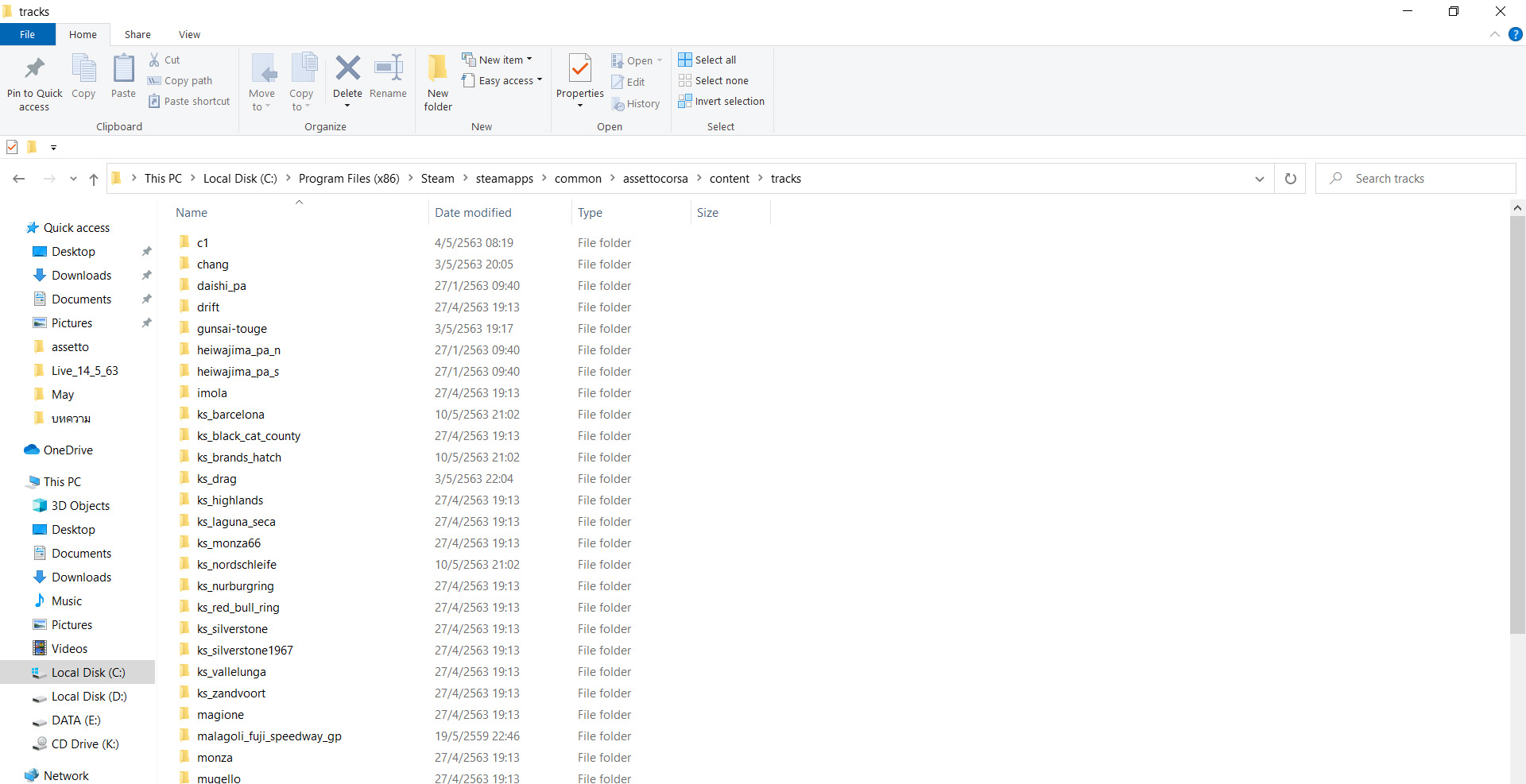1526x784 pixels.
Task: Open Videos folder in sidebar
Action: [60, 648]
